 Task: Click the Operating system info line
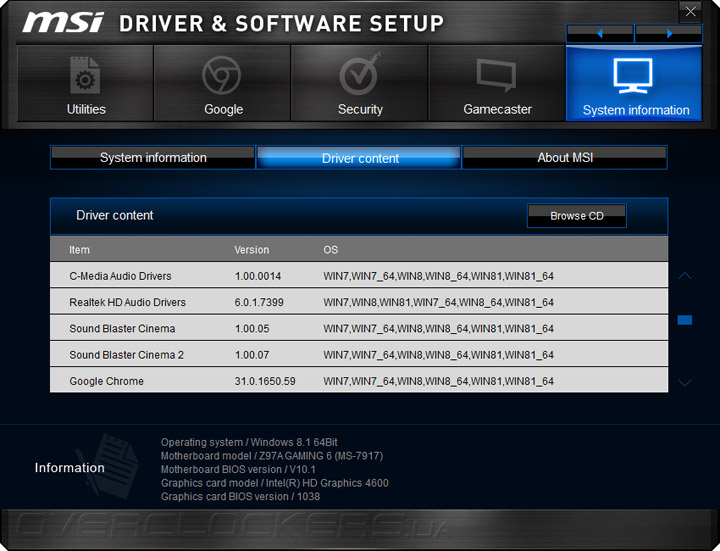pos(249,442)
